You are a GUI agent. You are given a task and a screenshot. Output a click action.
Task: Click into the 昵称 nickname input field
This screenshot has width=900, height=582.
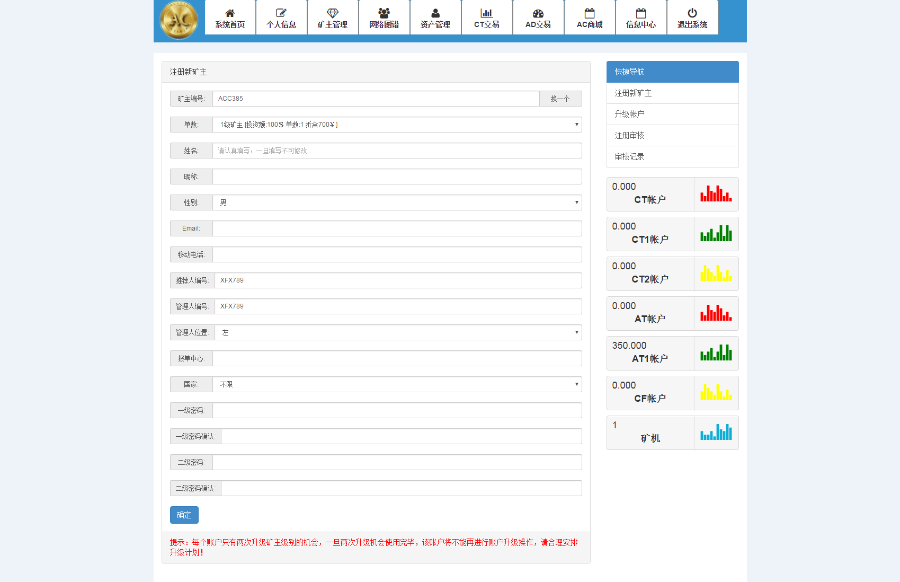[x=397, y=177]
